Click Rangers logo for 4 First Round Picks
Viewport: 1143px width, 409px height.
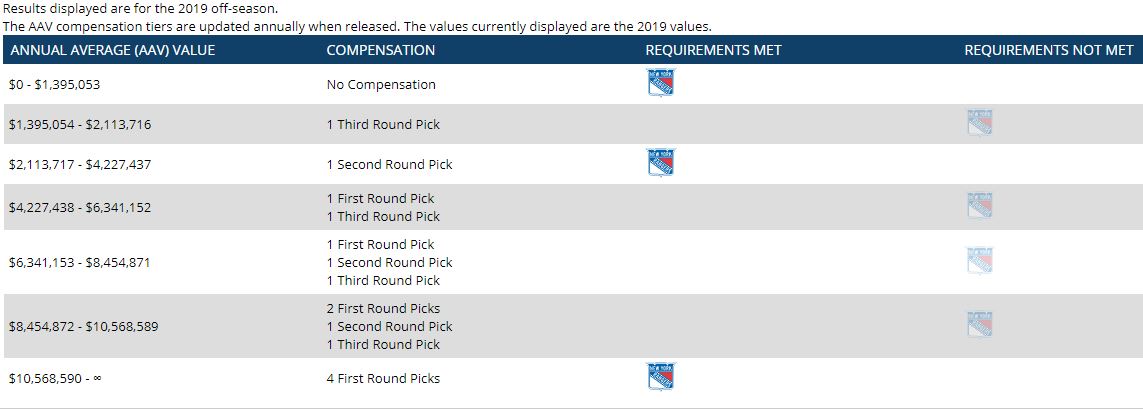[x=660, y=377]
